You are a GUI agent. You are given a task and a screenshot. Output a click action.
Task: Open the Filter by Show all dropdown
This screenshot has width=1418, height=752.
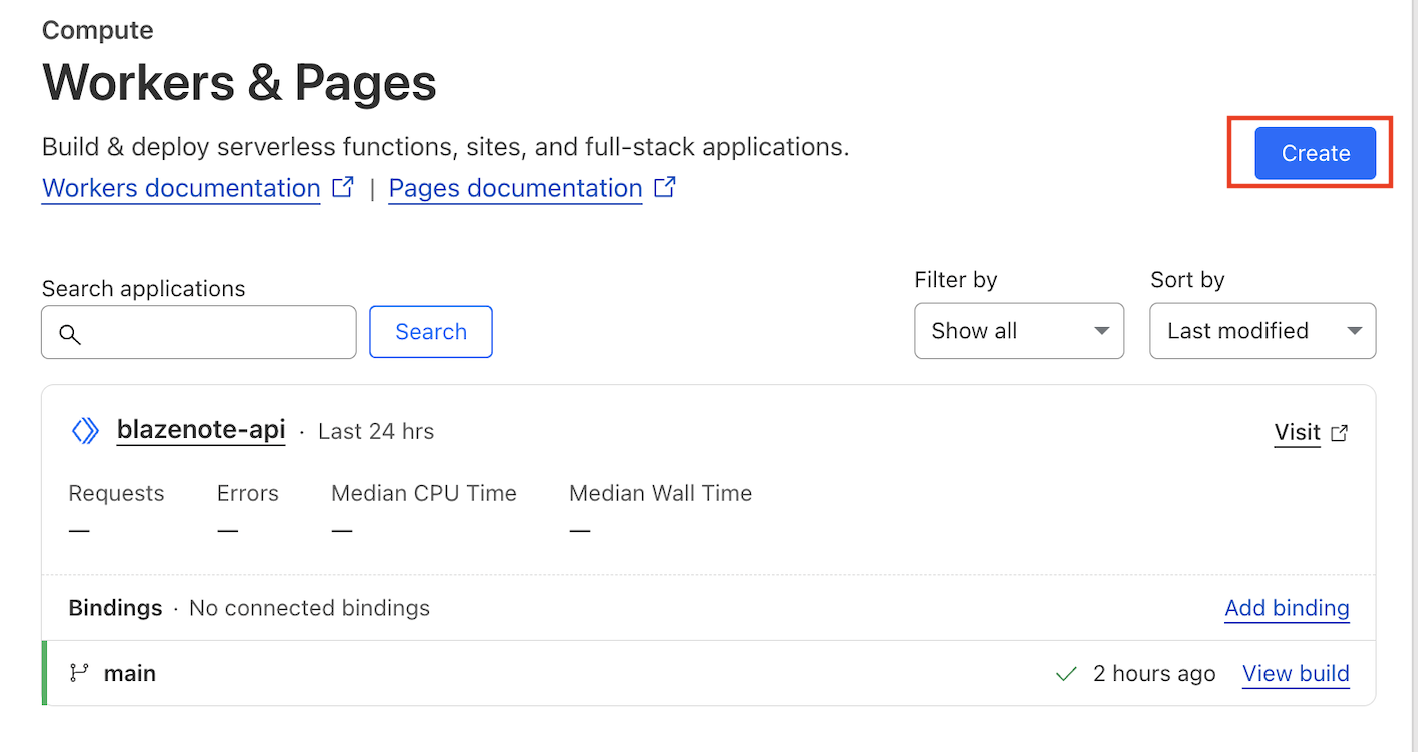(1018, 331)
